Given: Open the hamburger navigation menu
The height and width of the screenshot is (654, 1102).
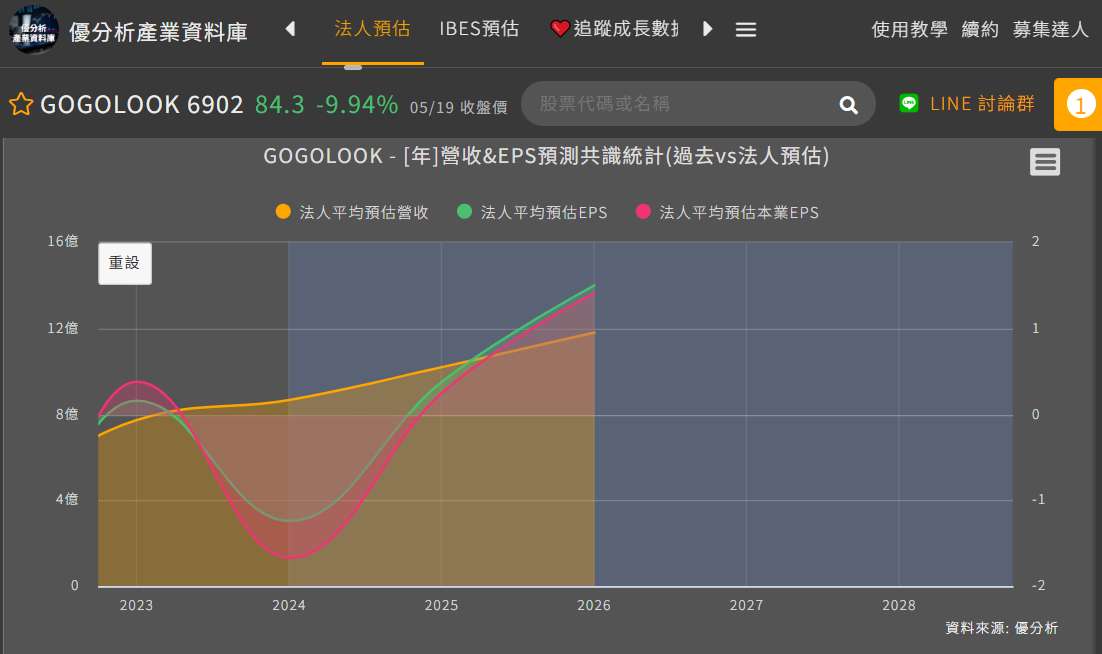Looking at the screenshot, I should pos(746,30).
